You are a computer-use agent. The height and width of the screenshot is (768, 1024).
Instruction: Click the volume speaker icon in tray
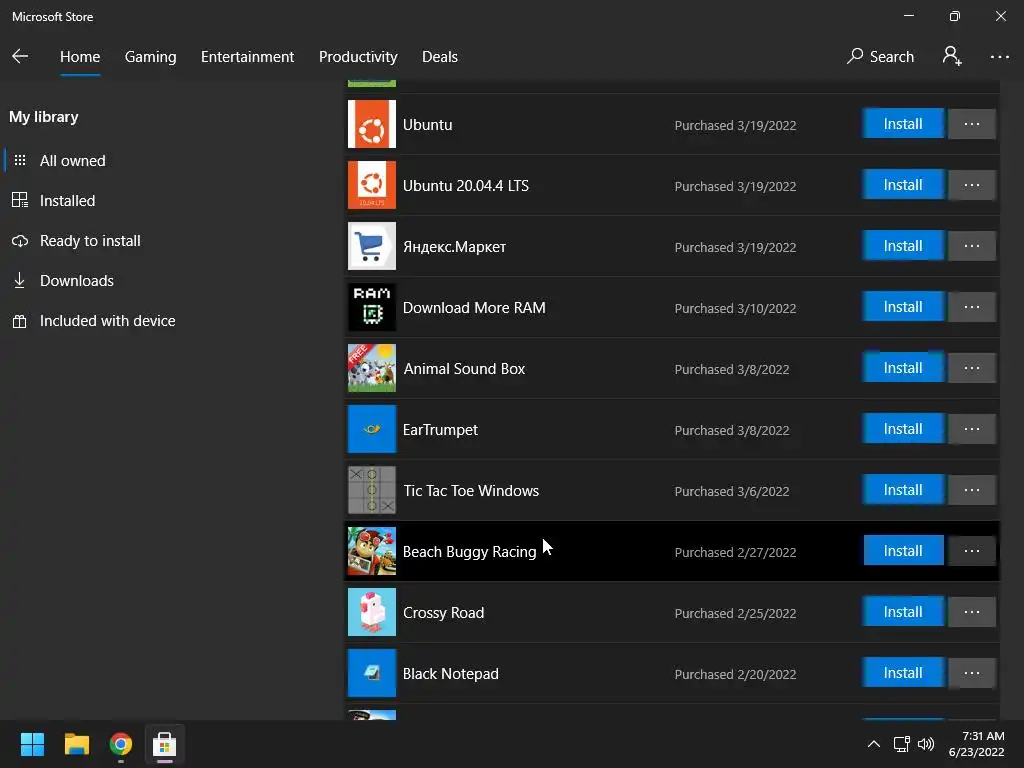926,744
